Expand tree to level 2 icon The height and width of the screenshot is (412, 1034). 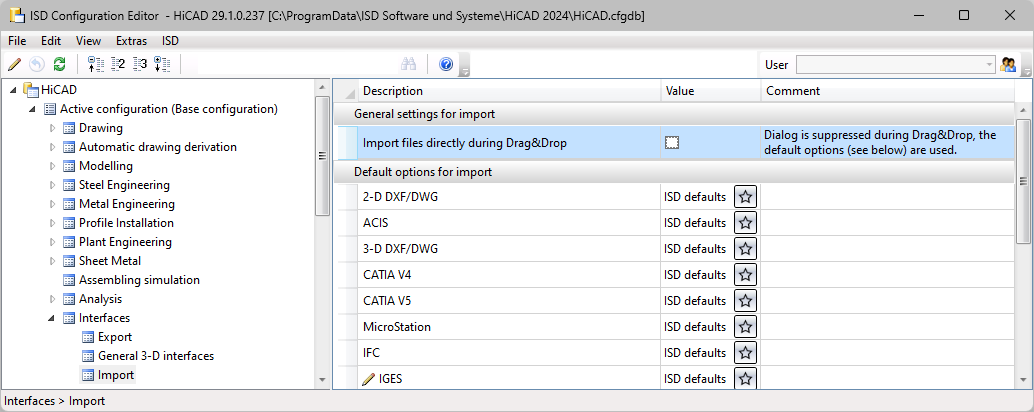[x=118, y=65]
